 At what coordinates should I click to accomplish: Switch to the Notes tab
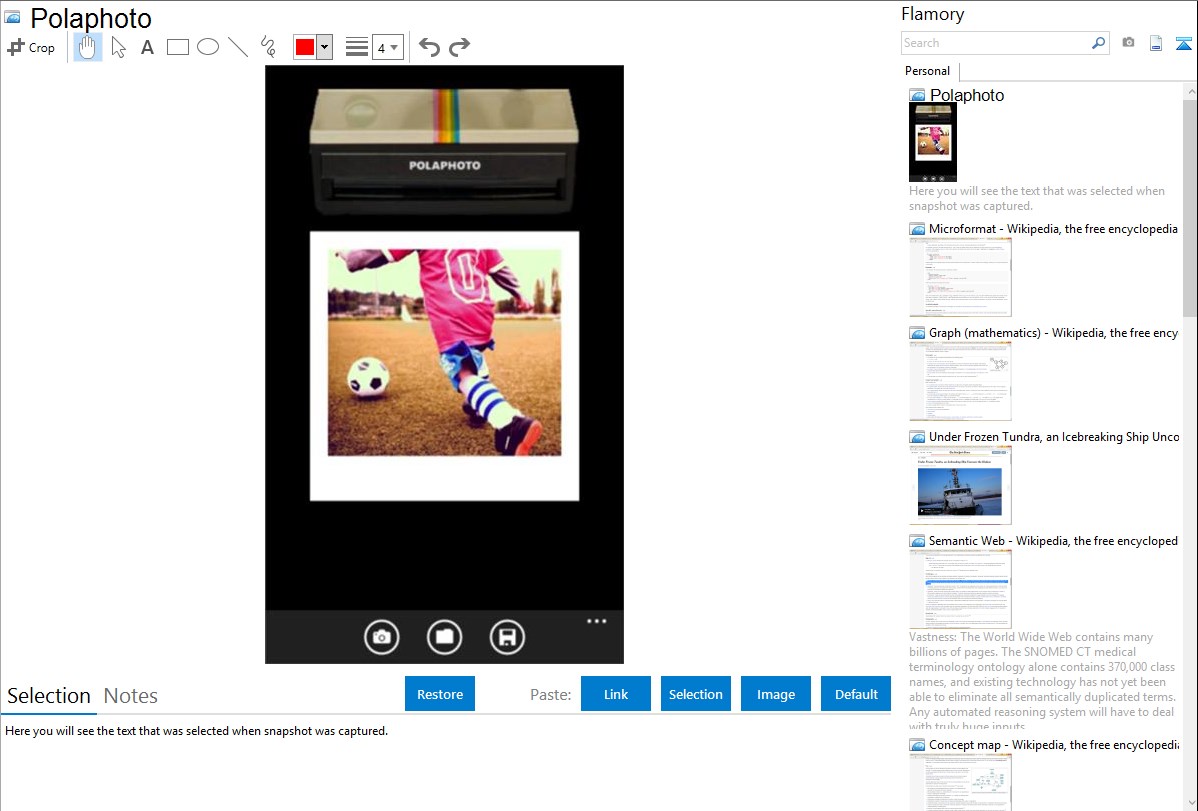point(131,696)
